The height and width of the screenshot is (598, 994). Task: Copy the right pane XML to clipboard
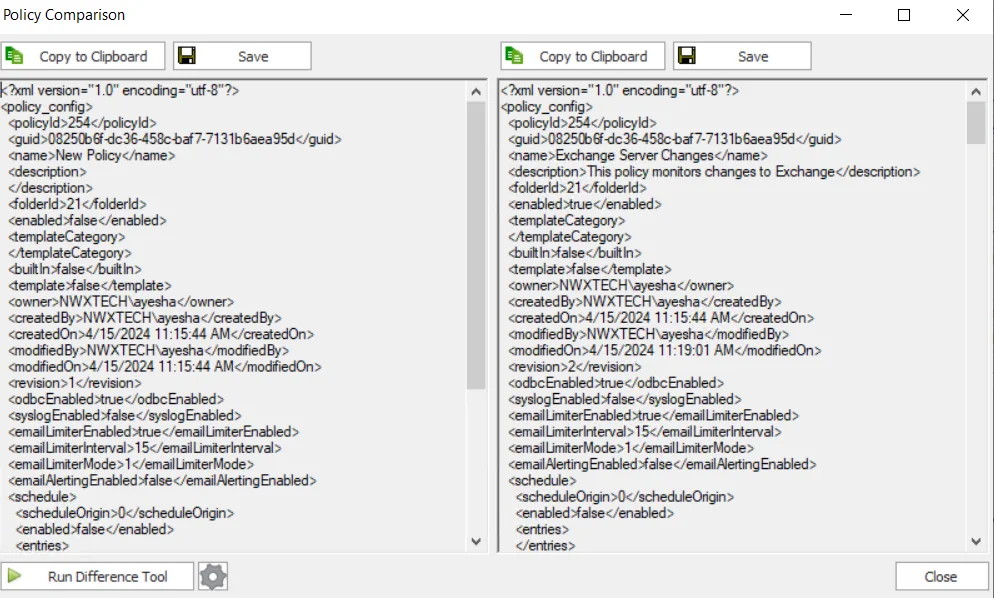pos(583,56)
